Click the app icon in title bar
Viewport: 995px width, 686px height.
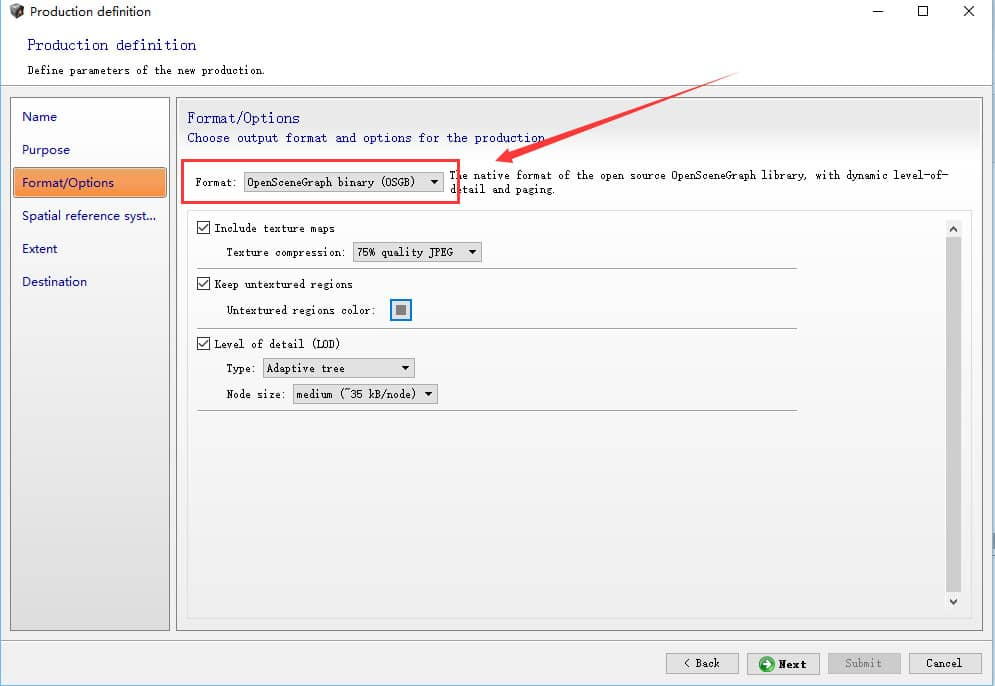(x=16, y=12)
